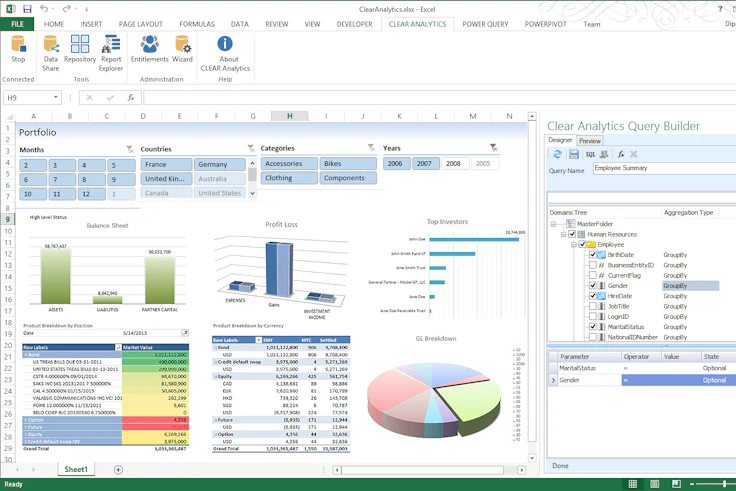This screenshot has width=736, height=491.
Task: Switch to the POWER QUERY ribbon tab
Action: (x=485, y=24)
